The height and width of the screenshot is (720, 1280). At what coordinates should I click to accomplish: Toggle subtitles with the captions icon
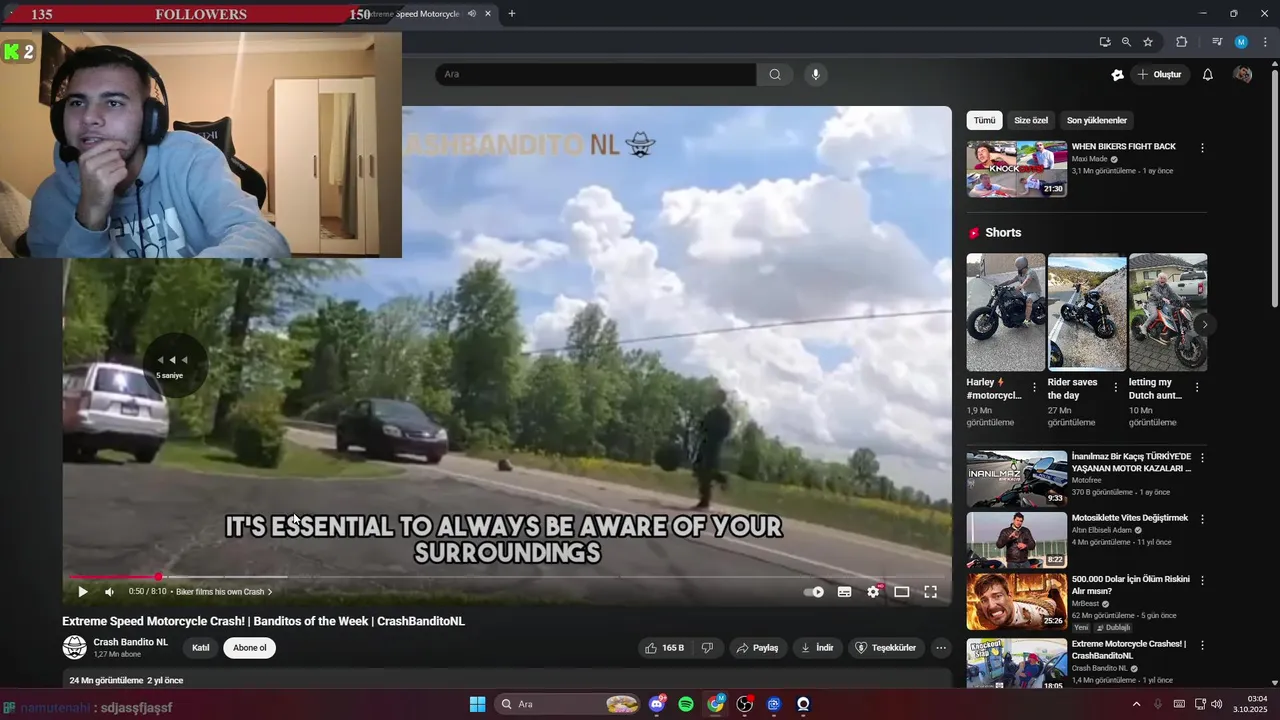(845, 592)
